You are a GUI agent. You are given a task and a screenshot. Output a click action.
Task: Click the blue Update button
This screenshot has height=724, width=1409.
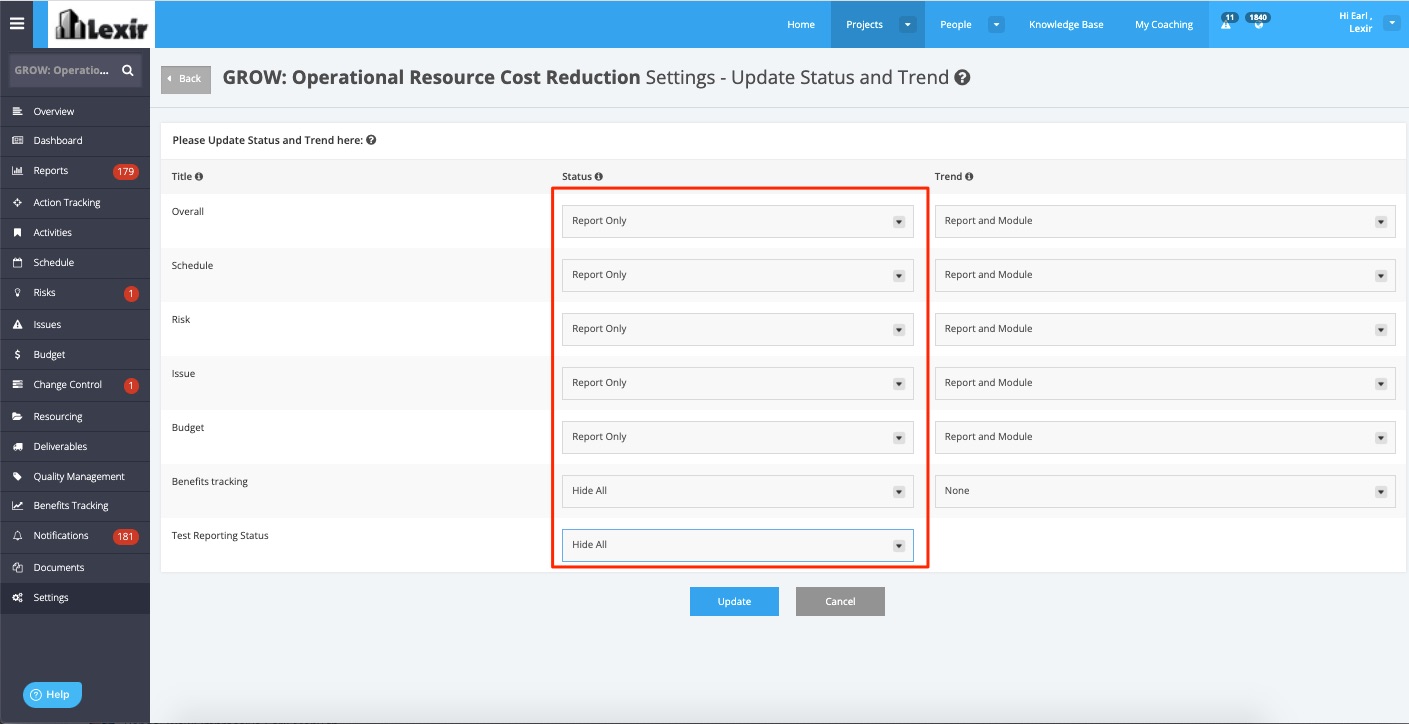[734, 601]
